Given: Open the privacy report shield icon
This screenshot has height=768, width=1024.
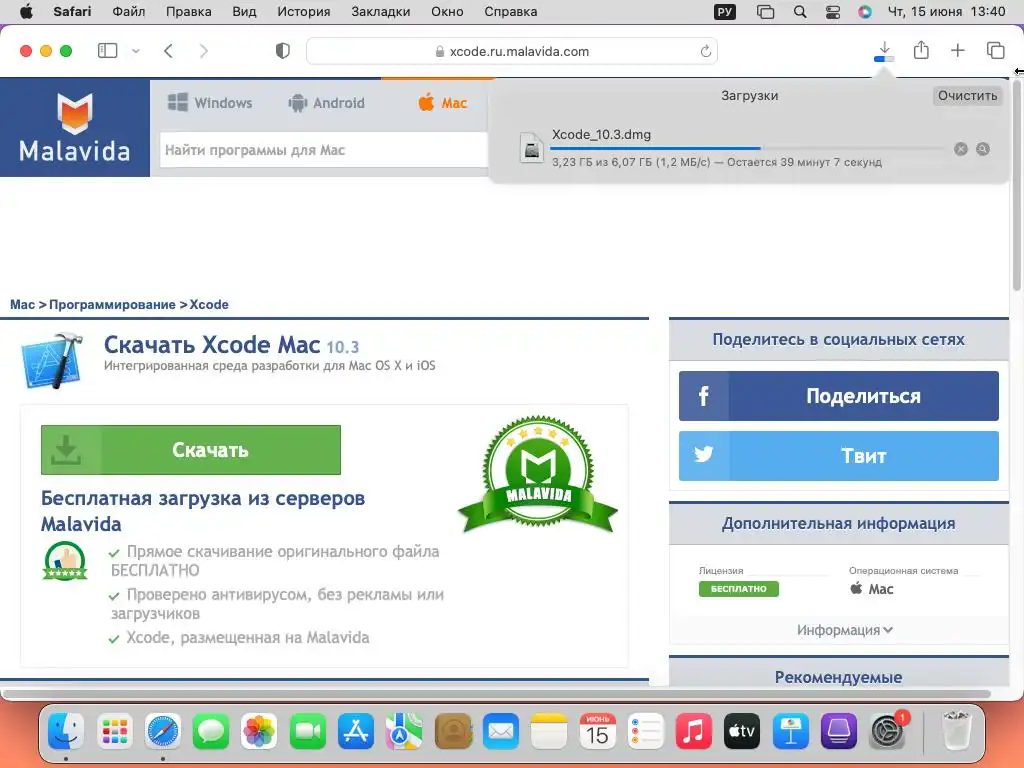Looking at the screenshot, I should click(x=283, y=51).
